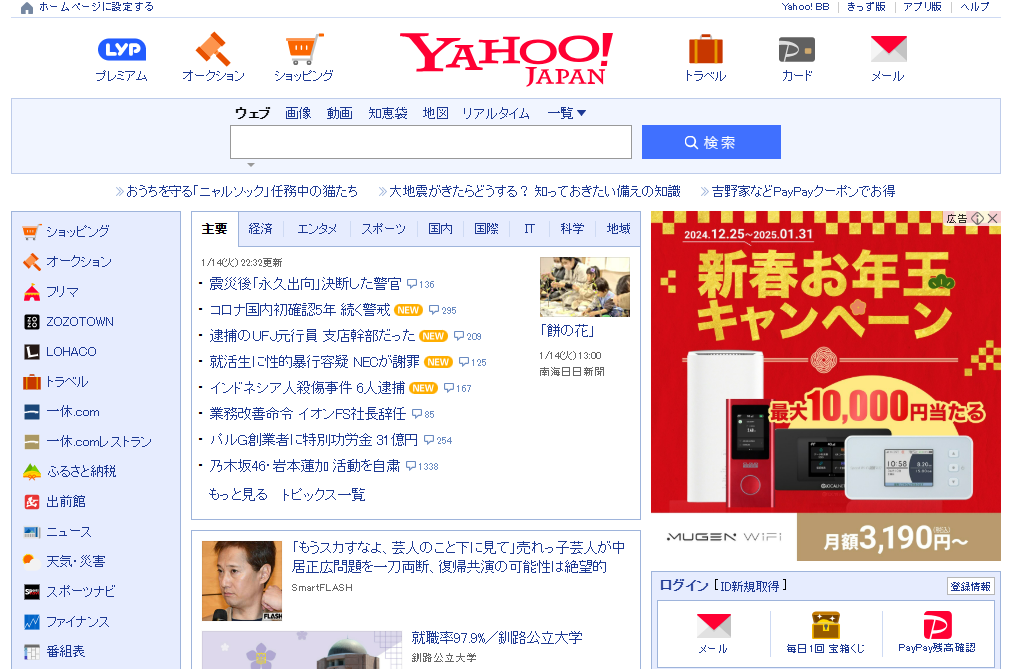Select the リアルタイム search type
The height and width of the screenshot is (669, 1013).
[x=496, y=113]
